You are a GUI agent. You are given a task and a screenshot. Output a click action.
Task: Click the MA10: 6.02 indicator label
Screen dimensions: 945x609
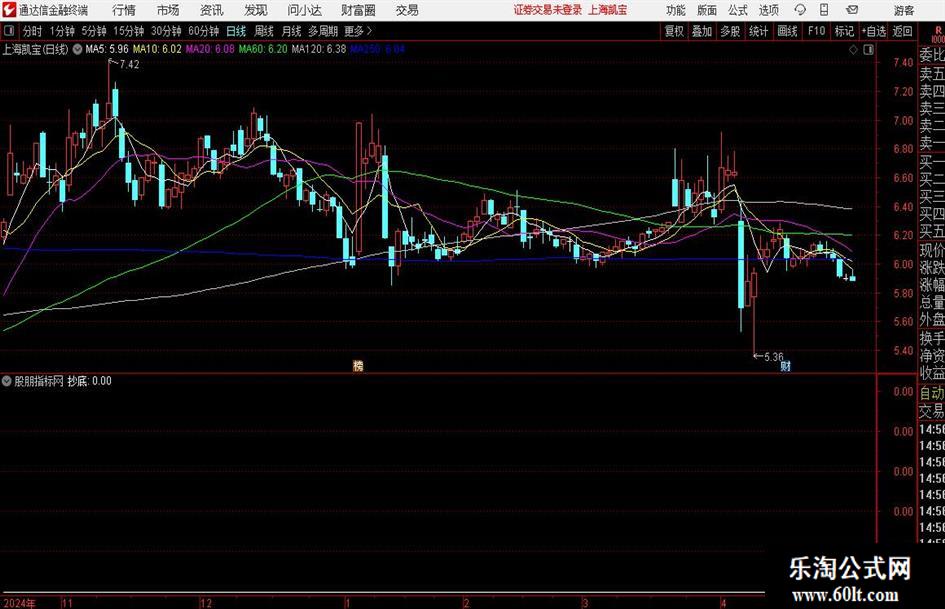pyautogui.click(x=157, y=49)
